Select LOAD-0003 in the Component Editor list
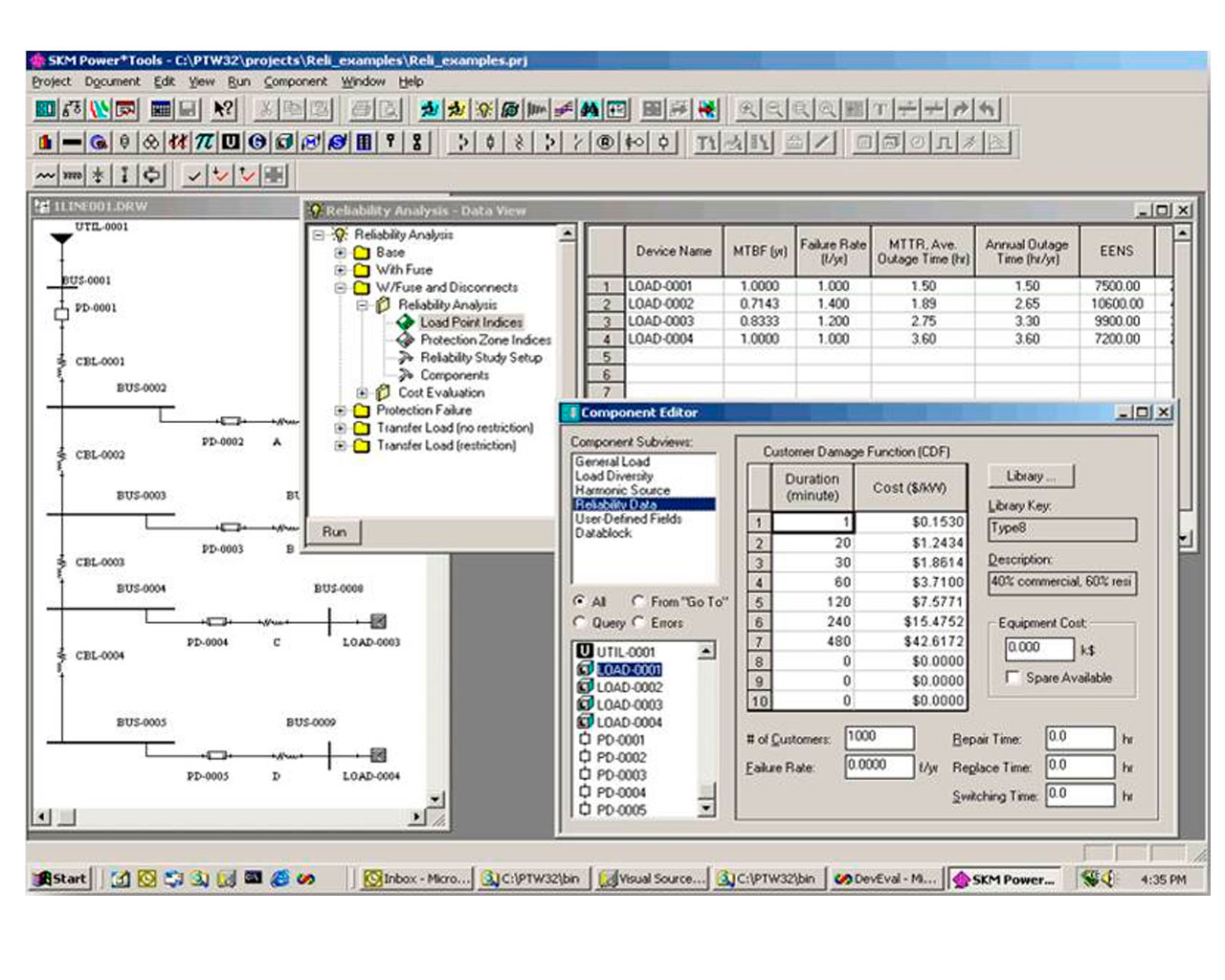1225x980 pixels. click(629, 704)
